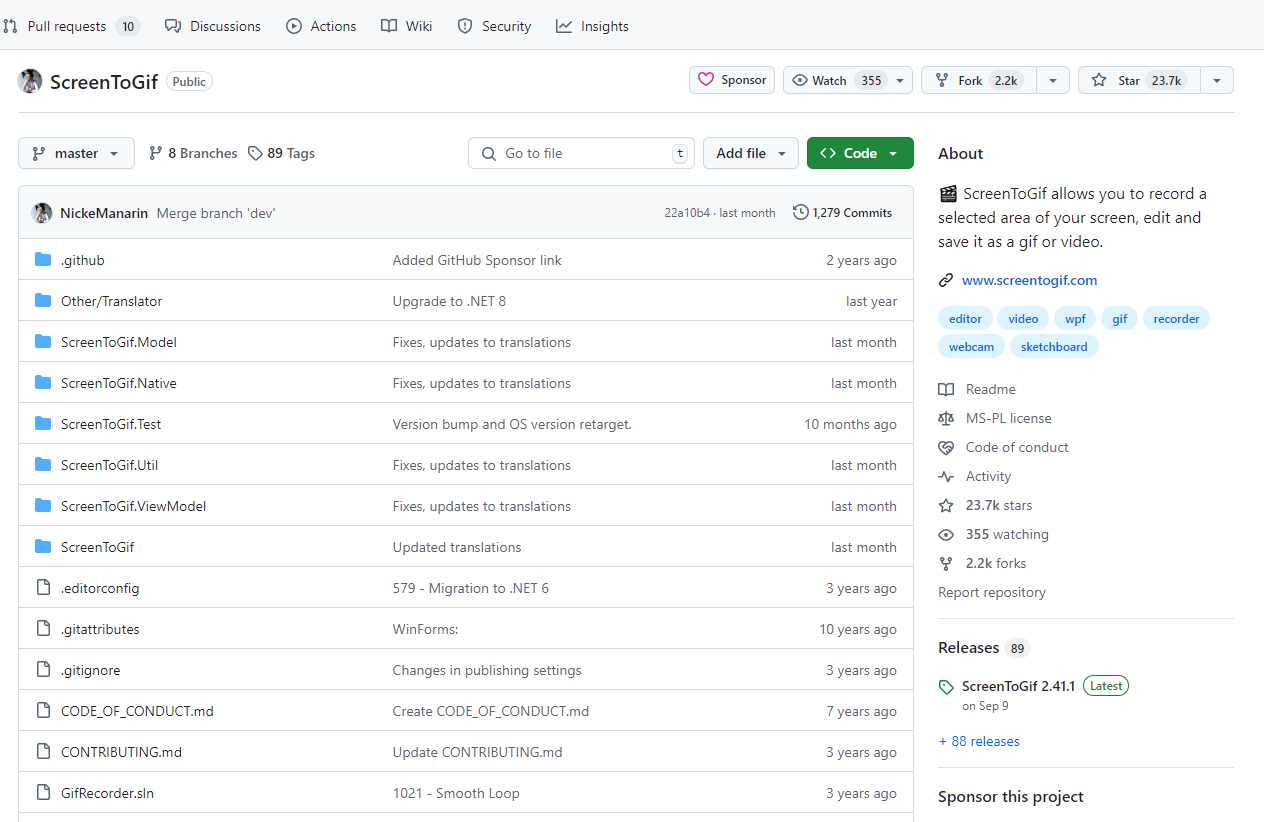
Task: Click the file icon for .gitattributes
Action: pyautogui.click(x=43, y=629)
